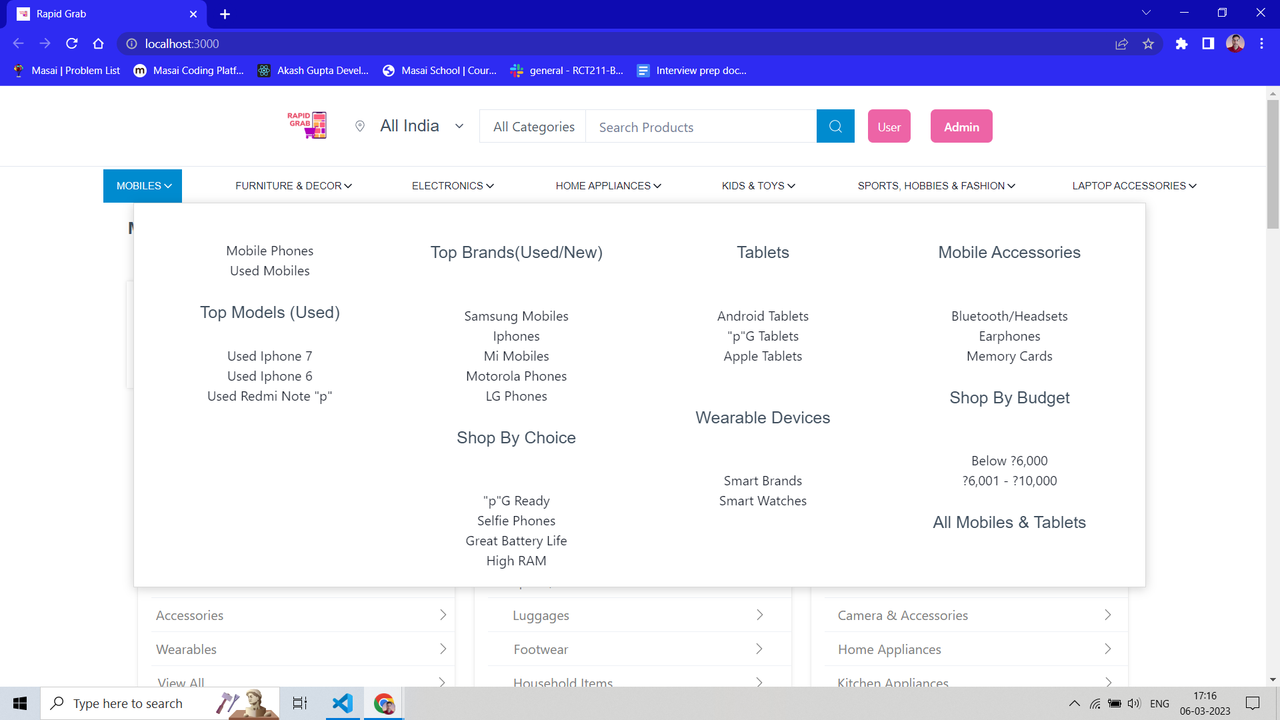The height and width of the screenshot is (720, 1280).
Task: Open the notification center icon
Action: pos(1252,703)
